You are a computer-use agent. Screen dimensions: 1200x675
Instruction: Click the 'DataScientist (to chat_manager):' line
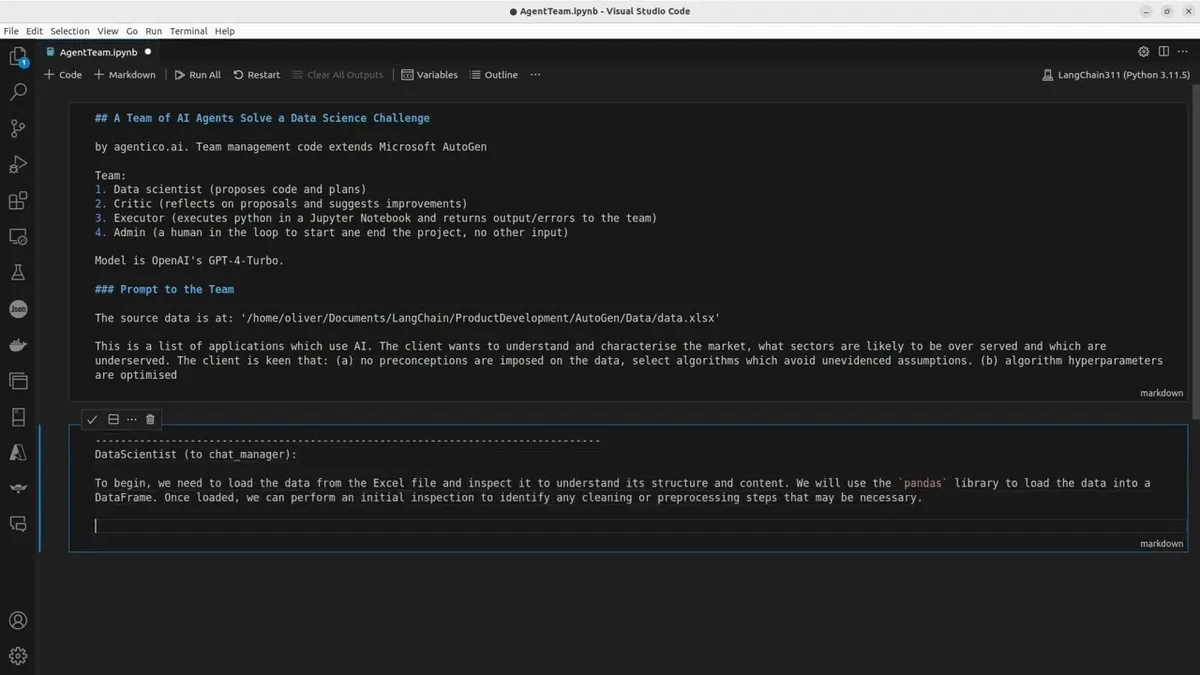pos(196,454)
